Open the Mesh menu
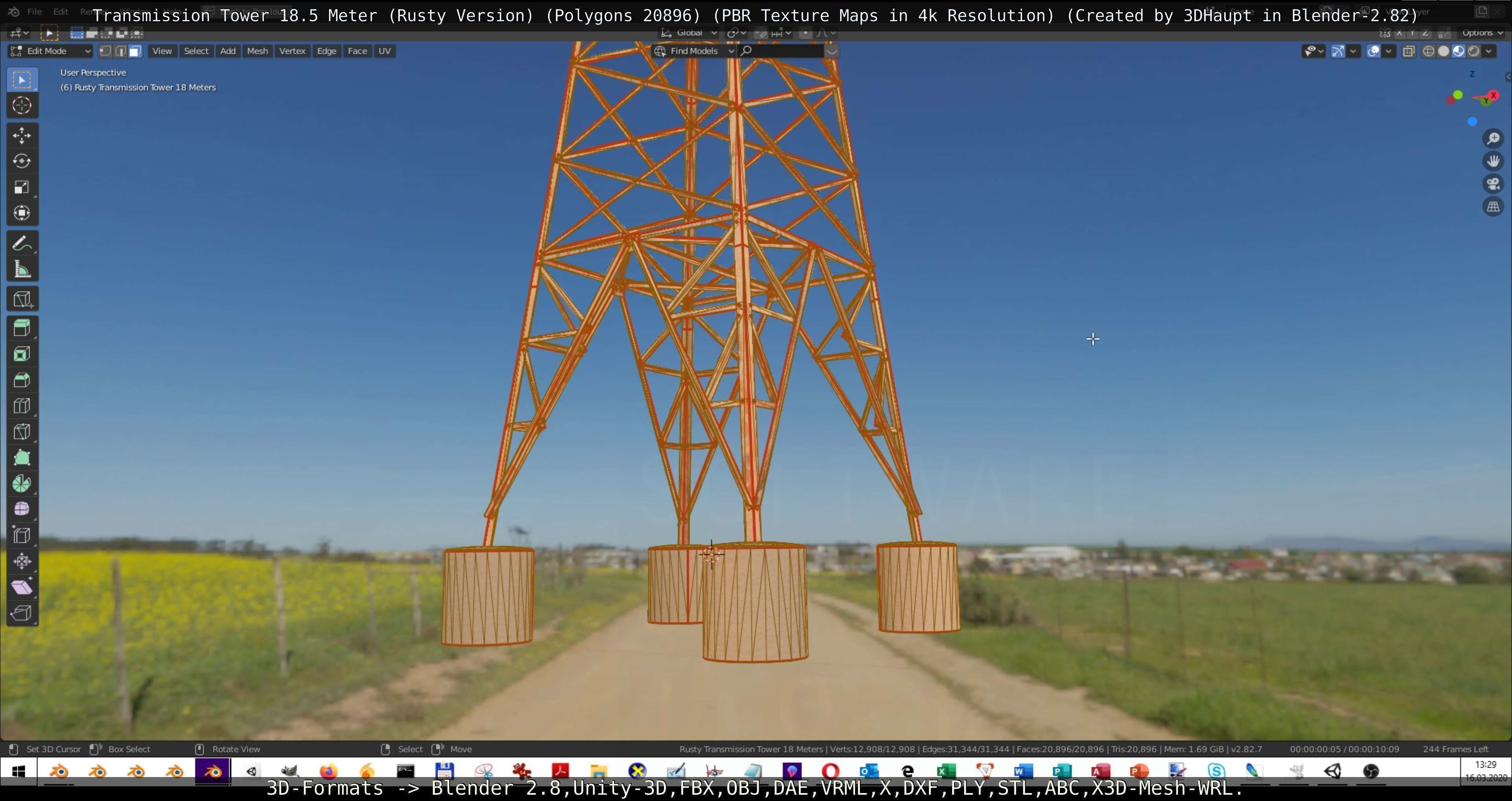This screenshot has height=801, width=1512. pyautogui.click(x=257, y=51)
